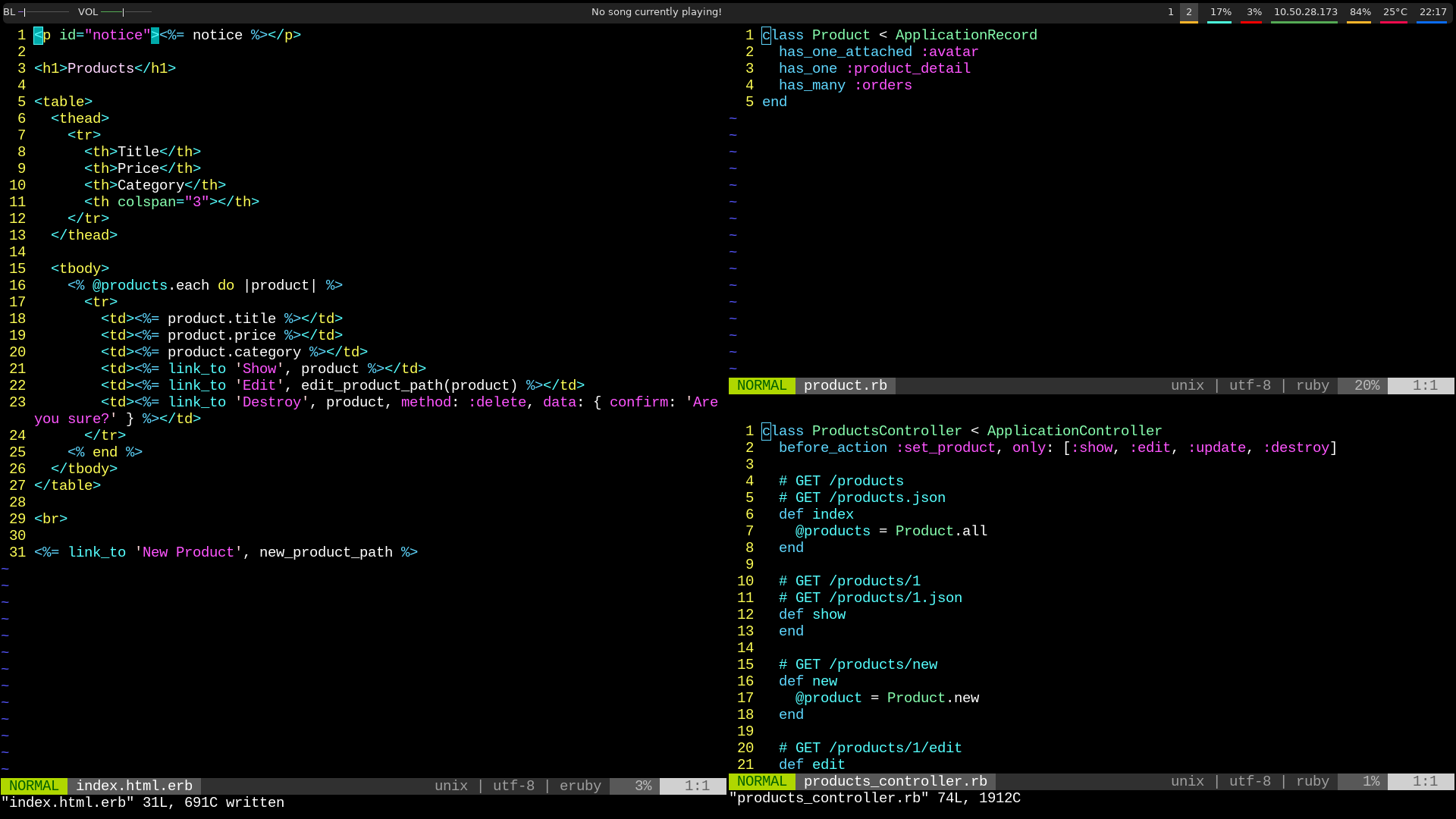Click the NORMAL mode indicator for product.rb
The width and height of the screenshot is (1456, 819).
(x=761, y=385)
